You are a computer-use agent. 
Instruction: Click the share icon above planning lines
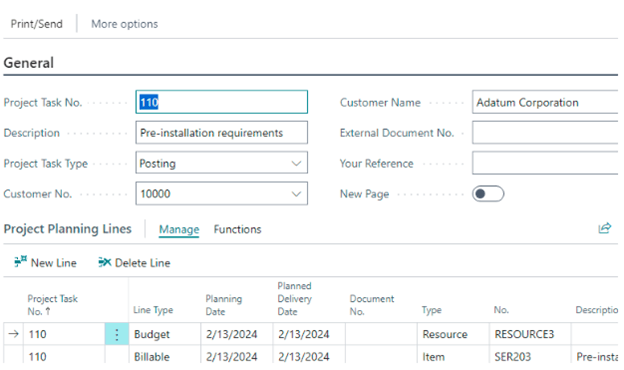[604, 228]
